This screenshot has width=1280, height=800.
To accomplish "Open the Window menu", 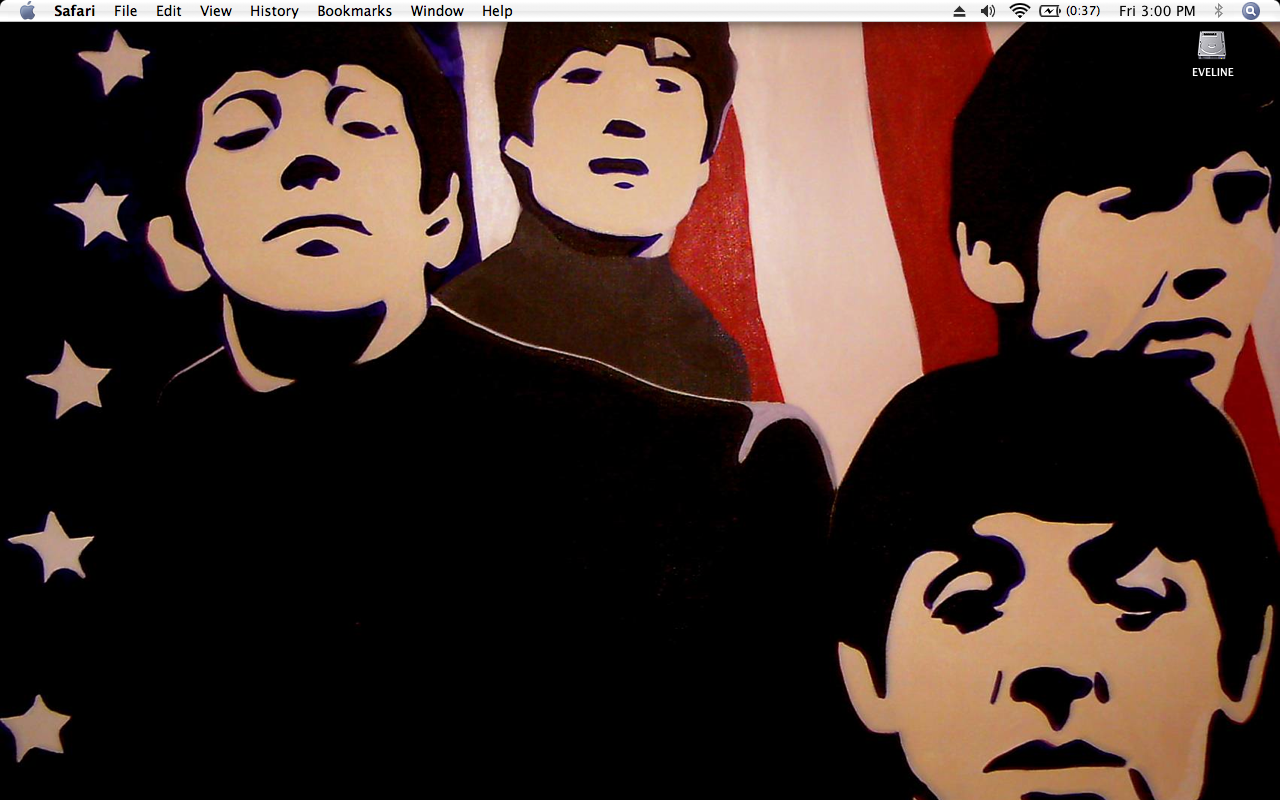I will [x=437, y=11].
